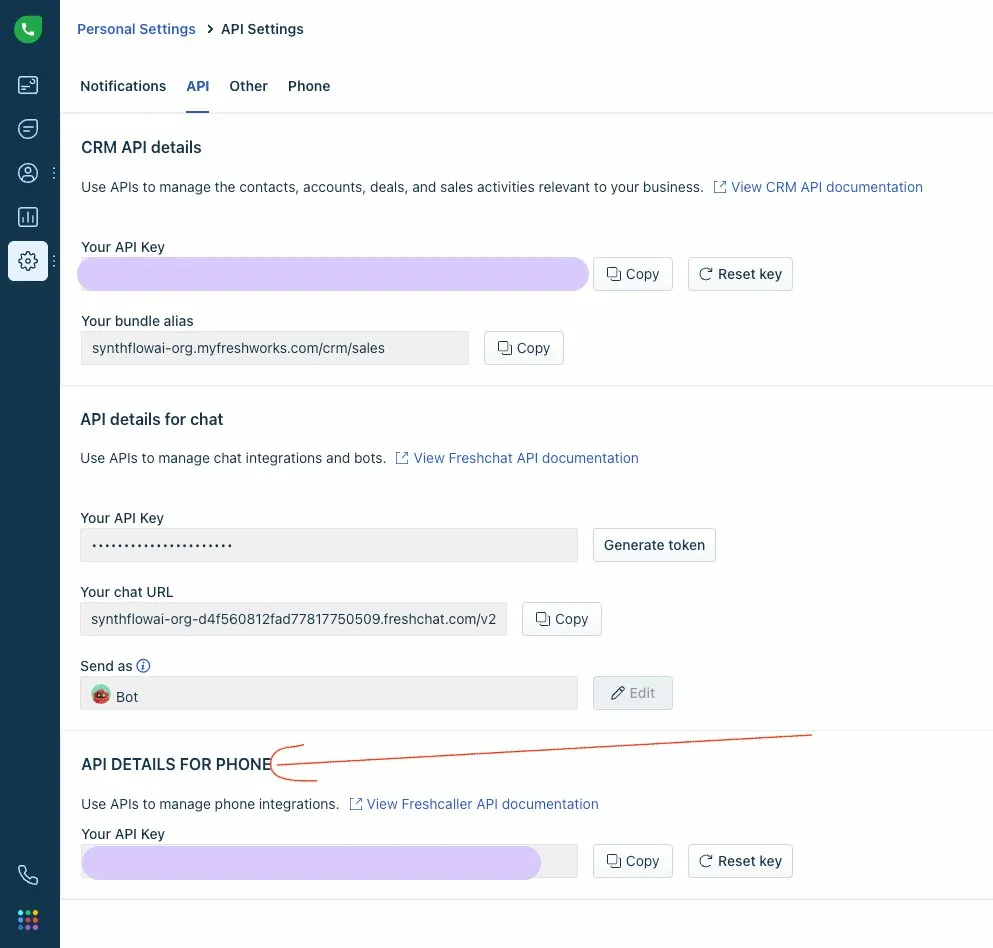Screen dimensions: 993x948
Task: Click the API details for chat heading
Action: 152,420
